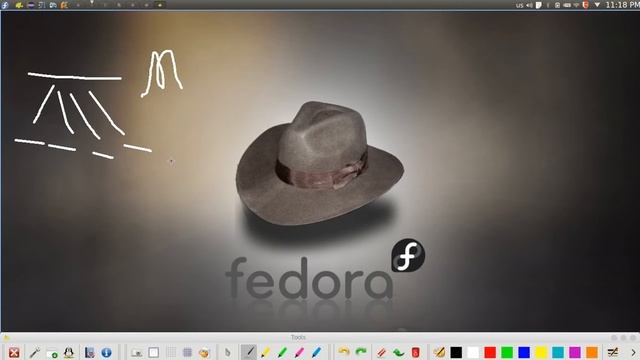Click the screen background icon

click(x=137, y=352)
